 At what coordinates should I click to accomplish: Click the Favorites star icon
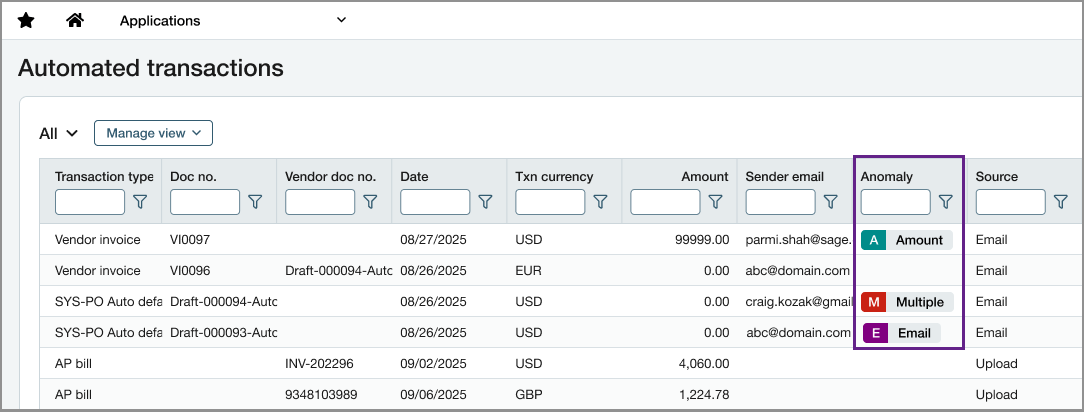(x=26, y=21)
